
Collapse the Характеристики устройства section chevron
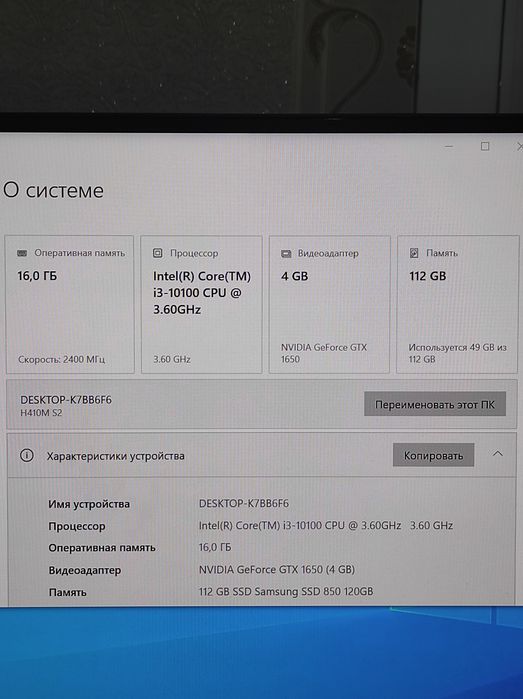pos(498,454)
